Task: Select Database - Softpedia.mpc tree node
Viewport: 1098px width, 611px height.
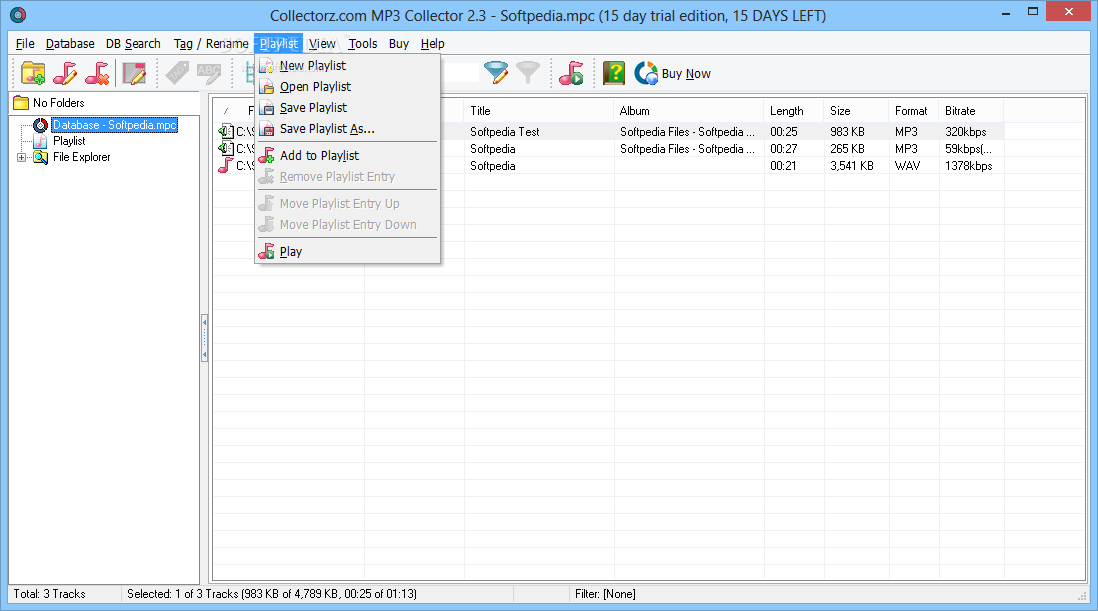Action: 114,125
